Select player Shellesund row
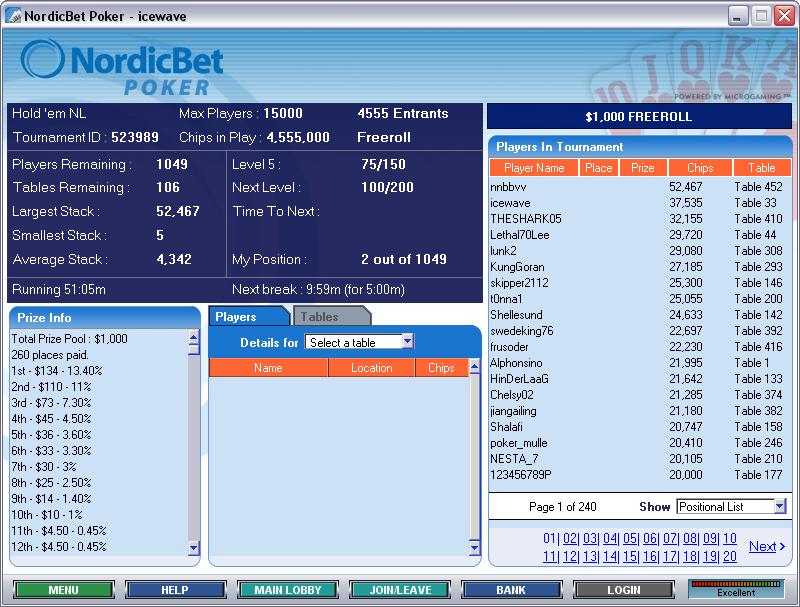800x607 pixels. tap(640, 315)
